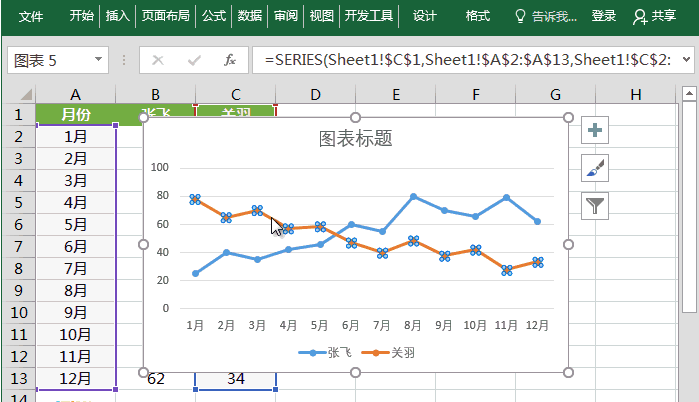Image resolution: width=699 pixels, height=402 pixels.
Task: Click the cell containing 12月
Action: pos(75,379)
